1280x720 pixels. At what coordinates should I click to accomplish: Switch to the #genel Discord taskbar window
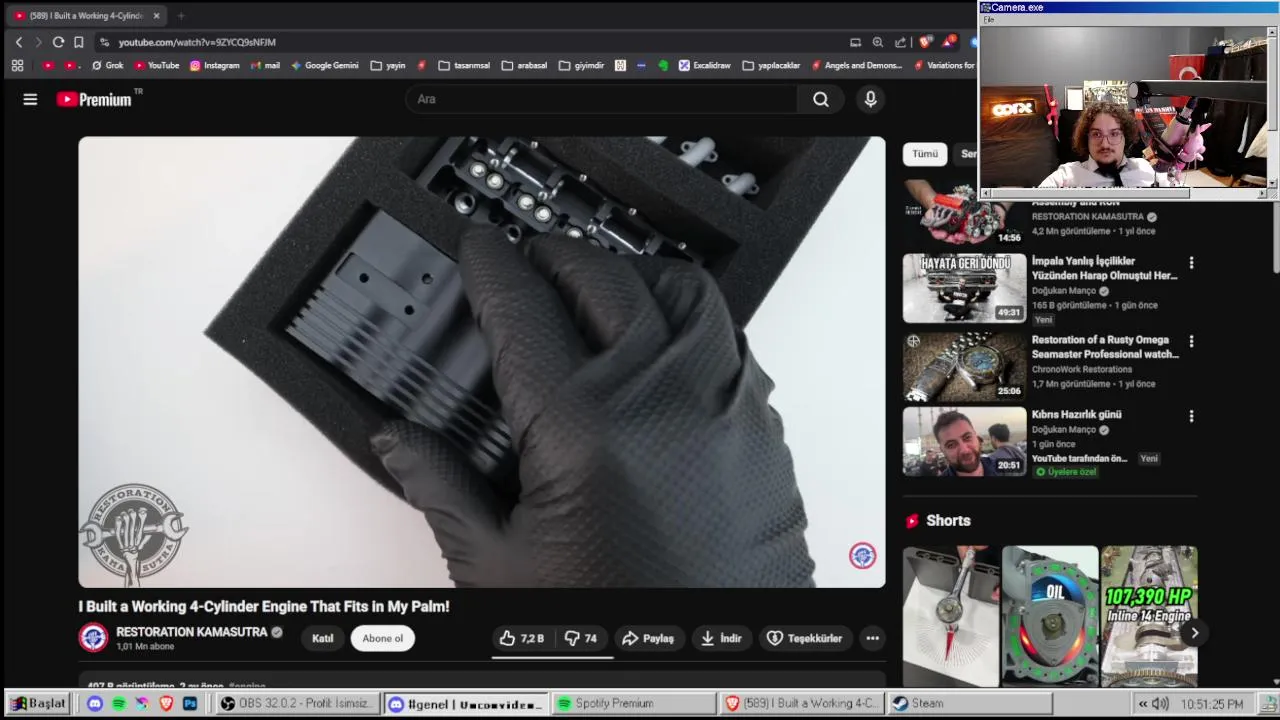[x=466, y=703]
